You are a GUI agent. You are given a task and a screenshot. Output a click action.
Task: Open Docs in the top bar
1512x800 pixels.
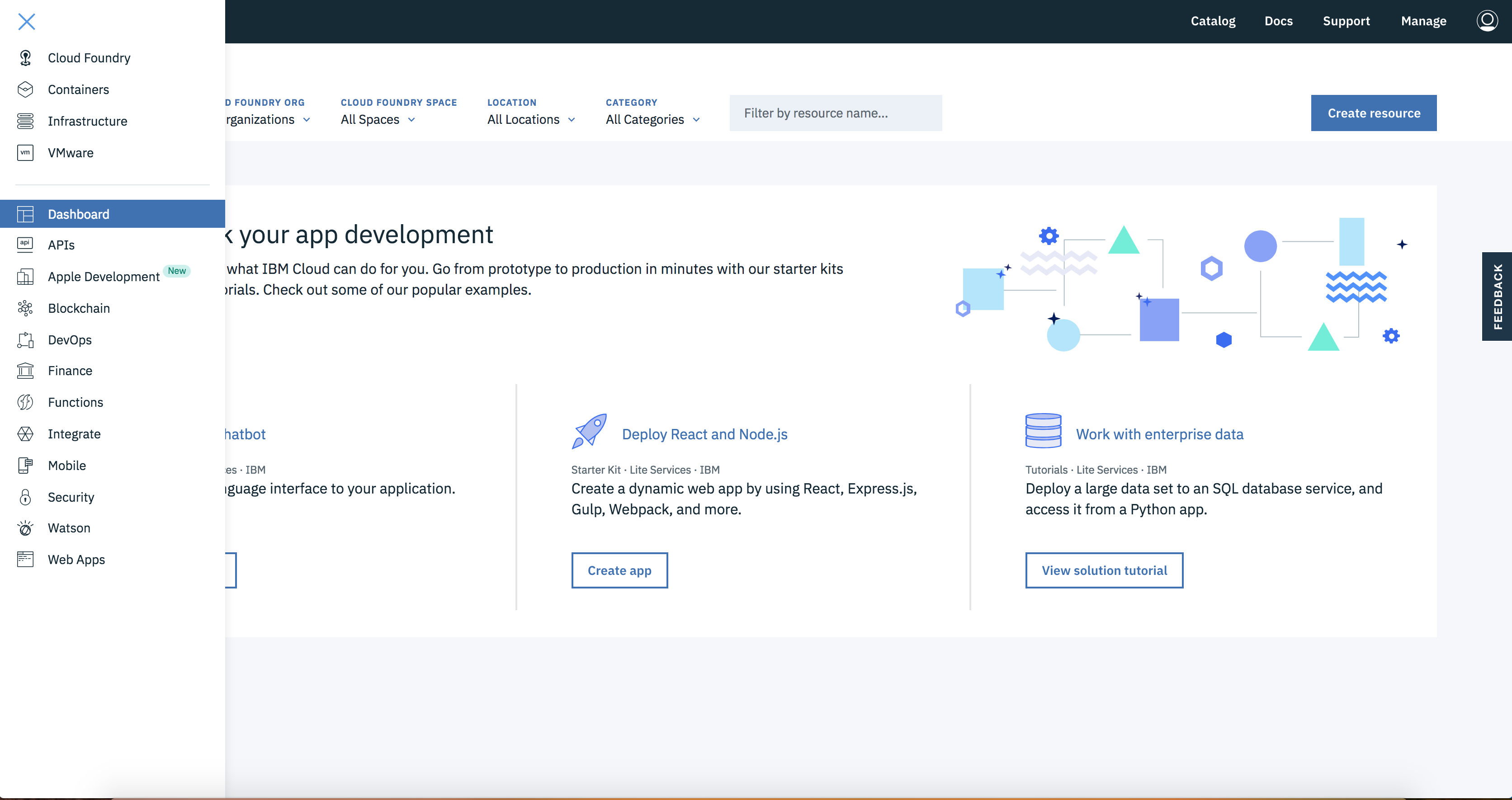click(1278, 21)
